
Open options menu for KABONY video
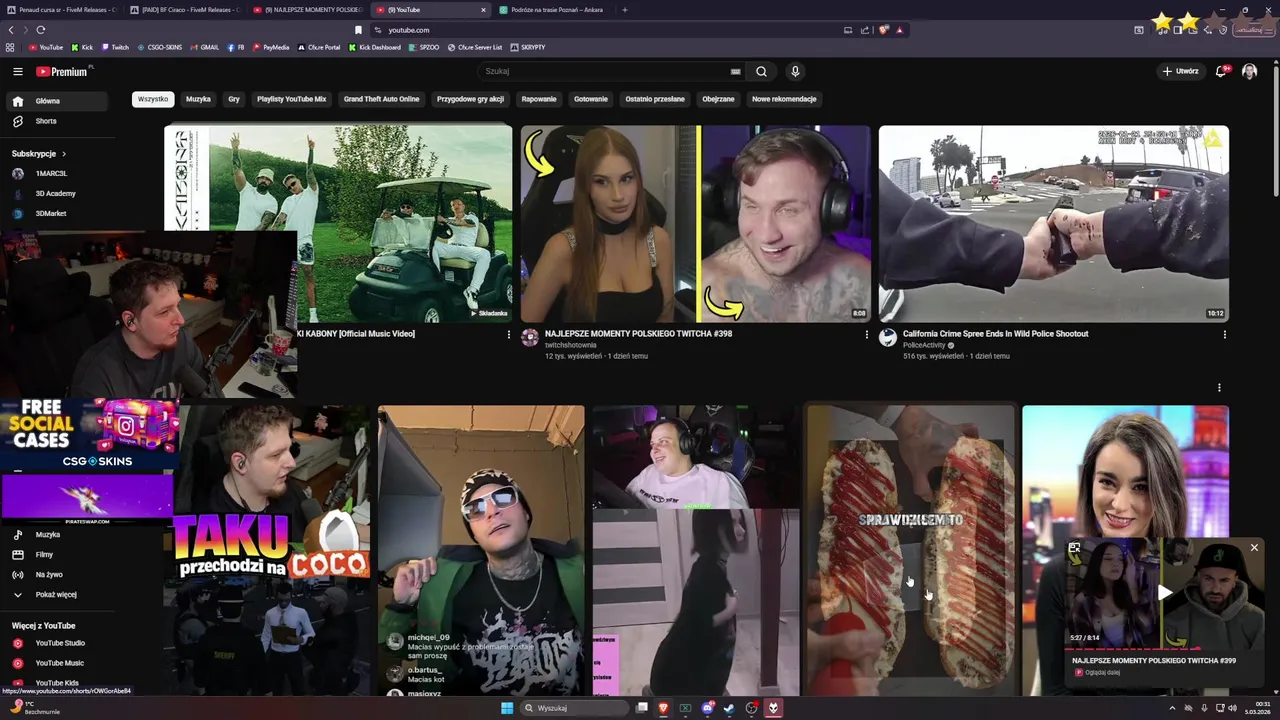tap(508, 335)
